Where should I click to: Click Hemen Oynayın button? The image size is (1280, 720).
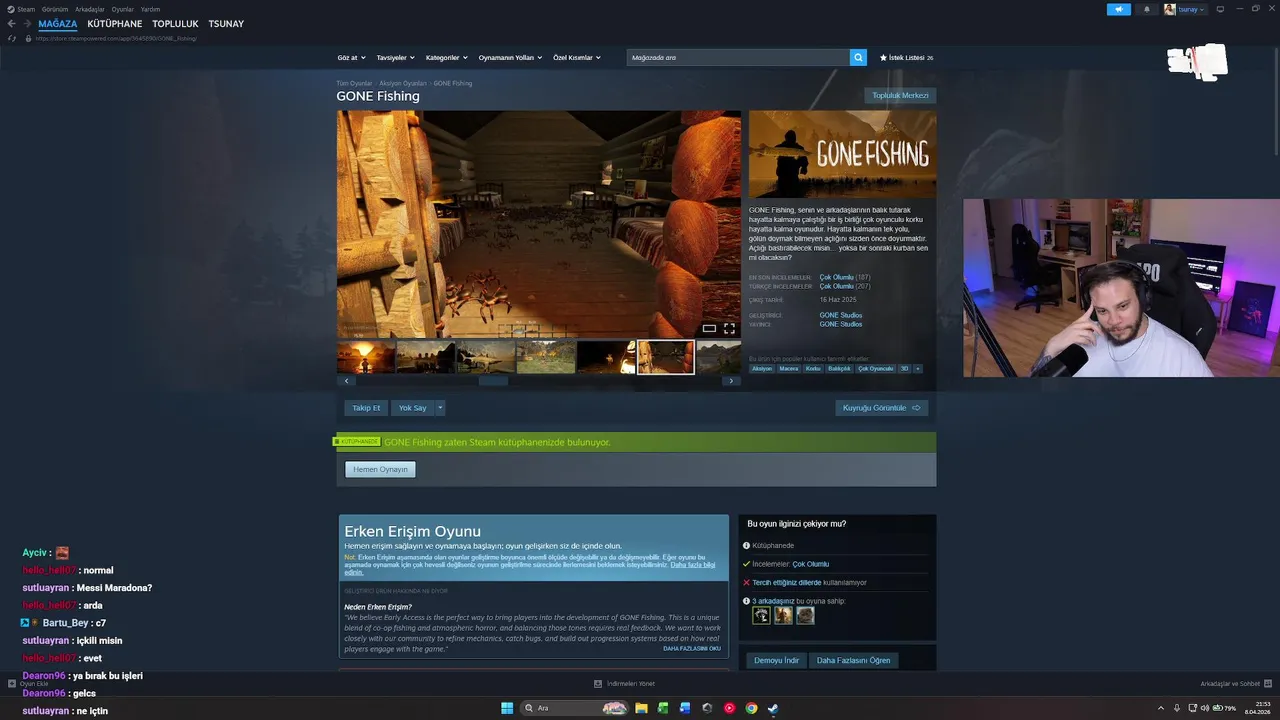point(380,469)
